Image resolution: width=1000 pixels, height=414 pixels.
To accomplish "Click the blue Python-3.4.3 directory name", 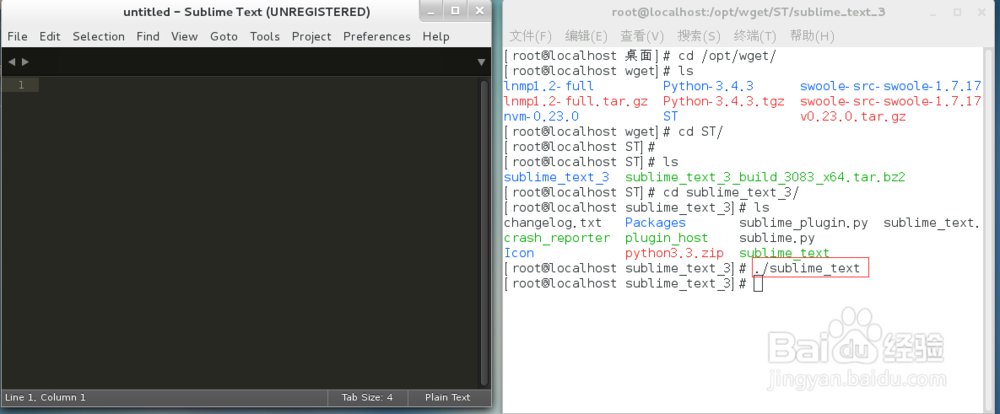I will click(708, 86).
